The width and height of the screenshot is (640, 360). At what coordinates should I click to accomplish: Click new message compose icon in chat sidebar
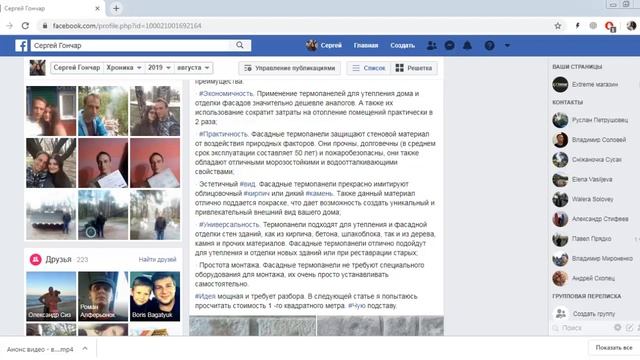coord(629,327)
